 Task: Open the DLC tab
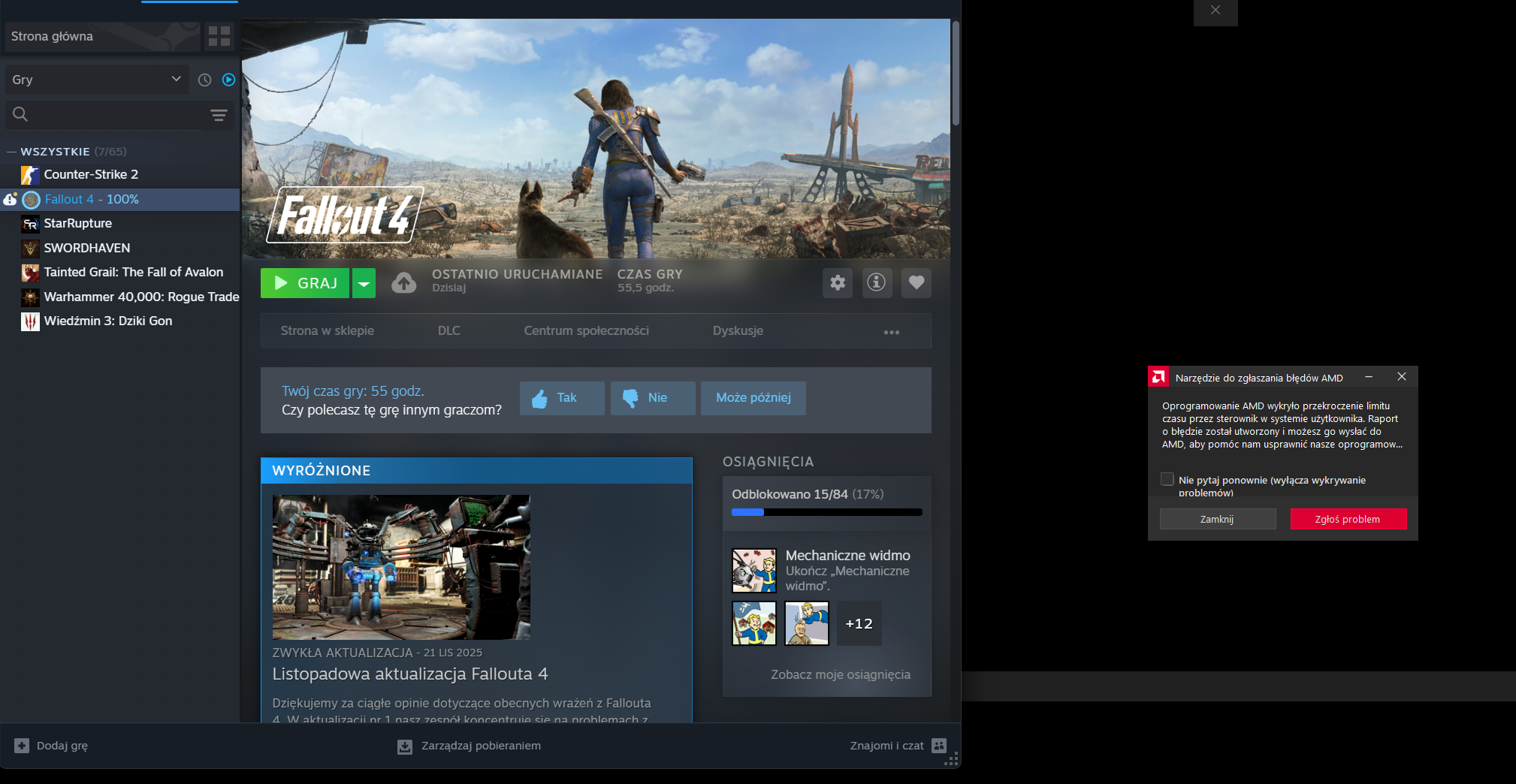(x=449, y=331)
